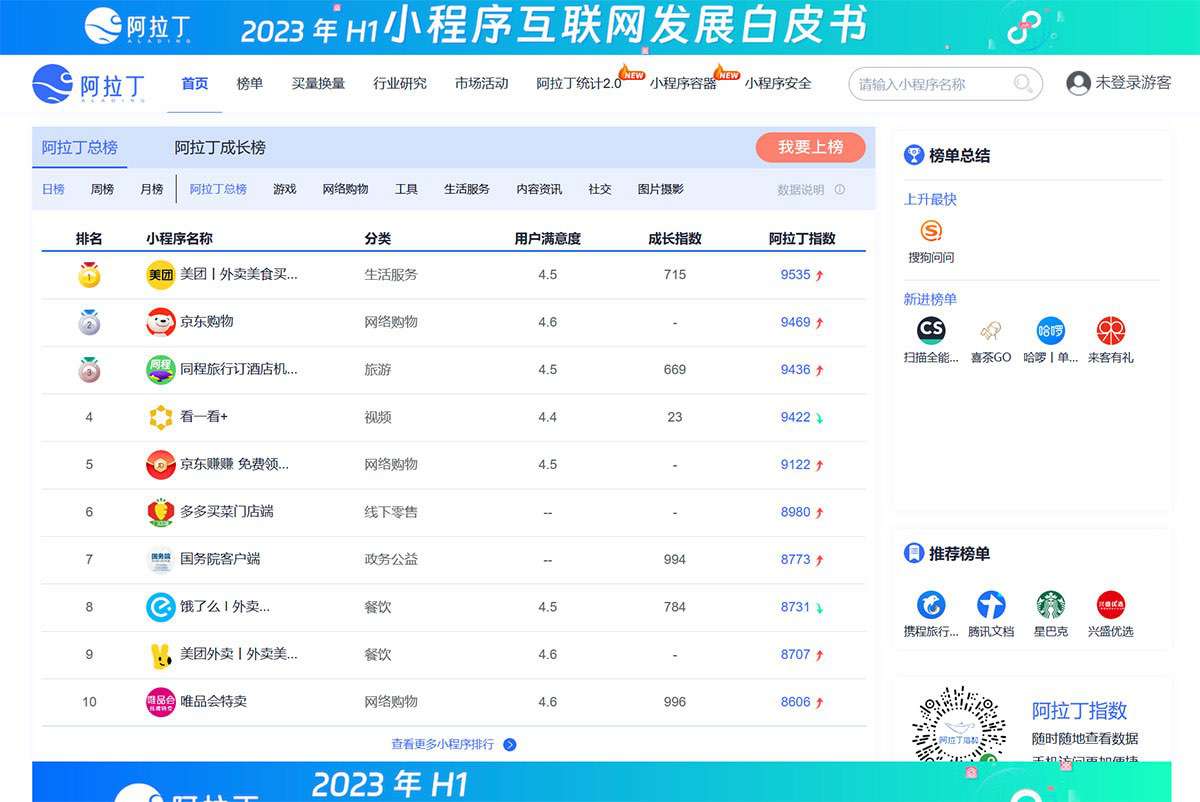The height and width of the screenshot is (802, 1200).
Task: Open 买量换量 navigation item
Action: coord(318,84)
